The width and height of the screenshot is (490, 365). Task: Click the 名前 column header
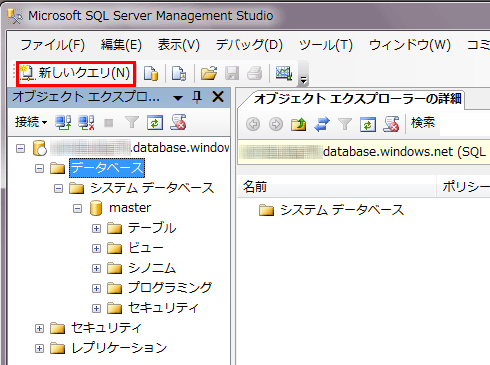(x=337, y=186)
